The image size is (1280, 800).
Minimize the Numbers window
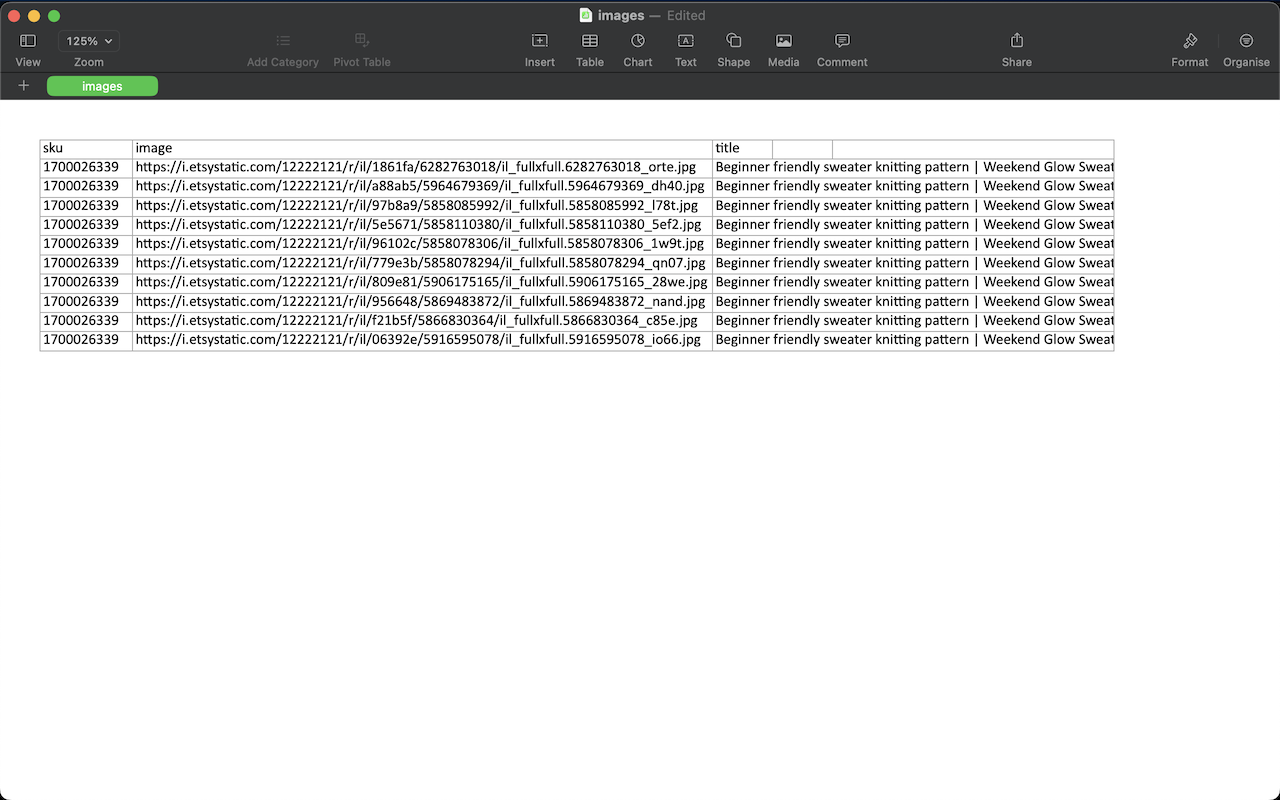34,16
